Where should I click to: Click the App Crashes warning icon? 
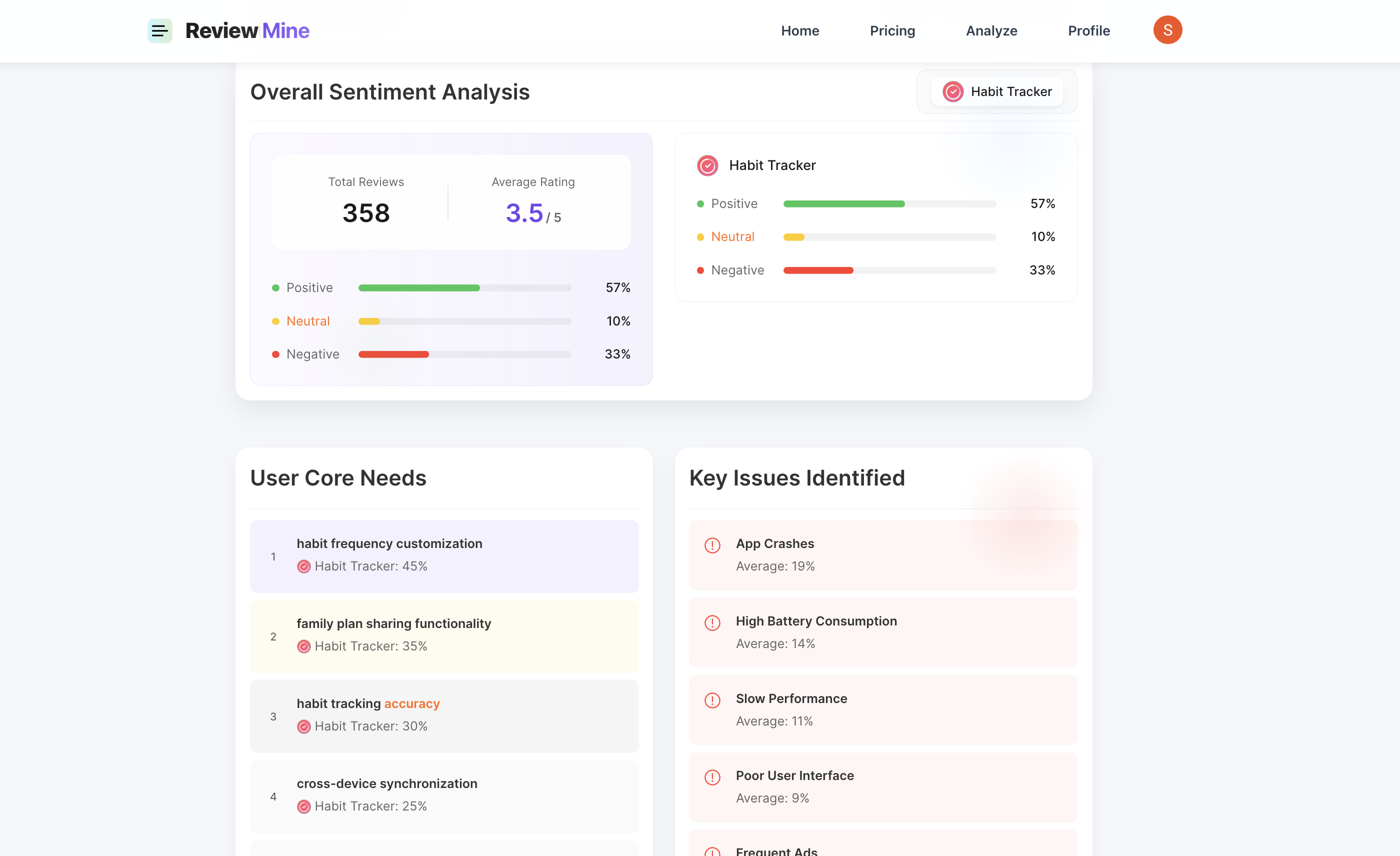[x=712, y=545]
